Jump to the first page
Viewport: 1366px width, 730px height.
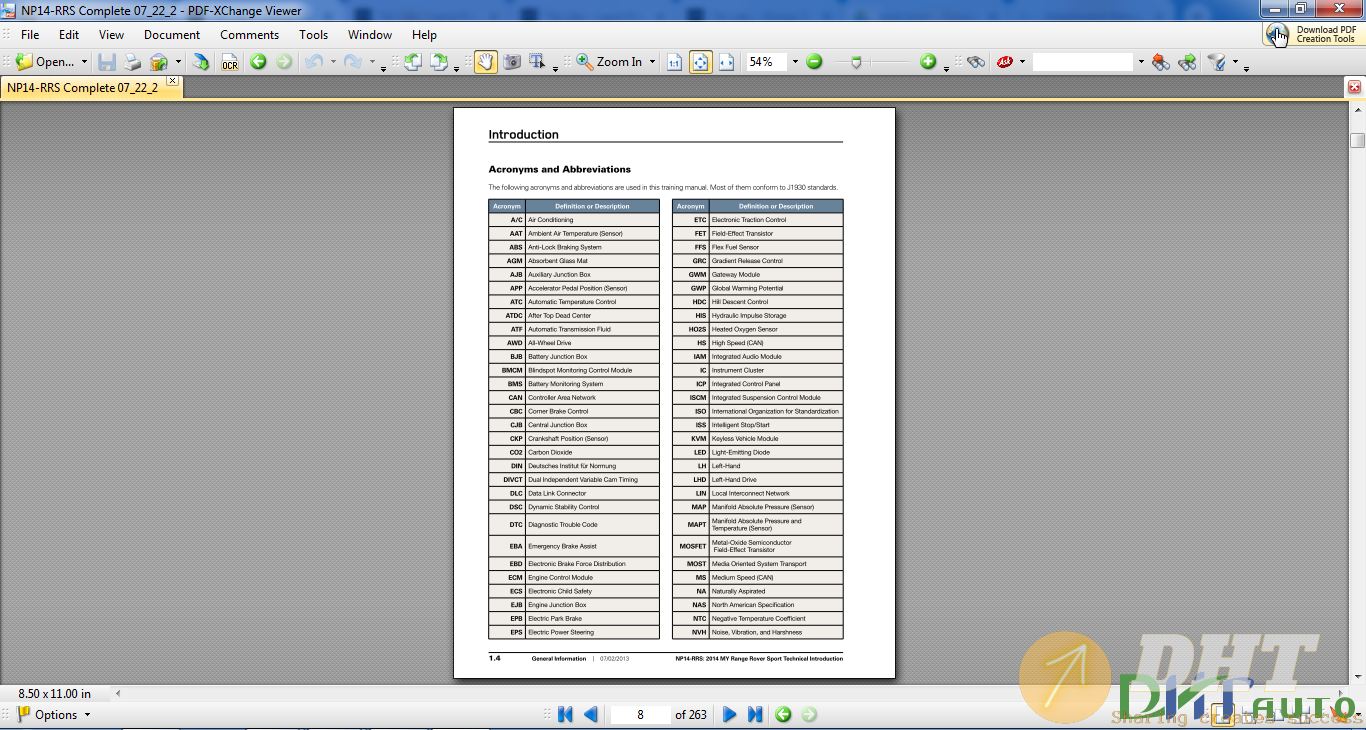pos(565,714)
